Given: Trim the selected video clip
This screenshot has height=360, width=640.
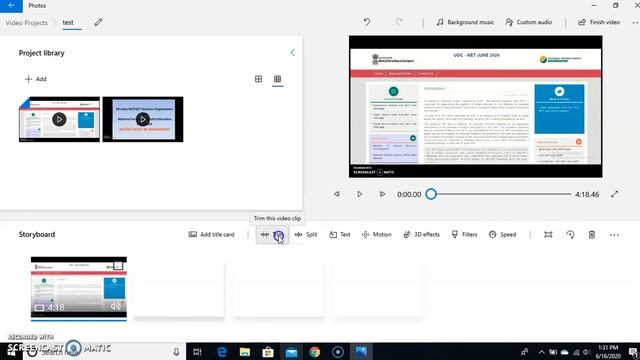Looking at the screenshot, I should click(x=272, y=235).
